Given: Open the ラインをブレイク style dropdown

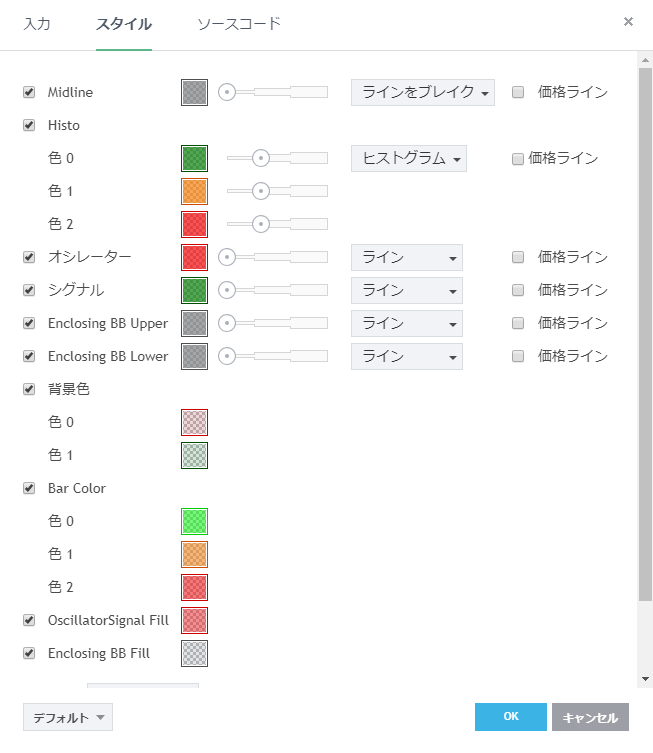Looking at the screenshot, I should (422, 92).
